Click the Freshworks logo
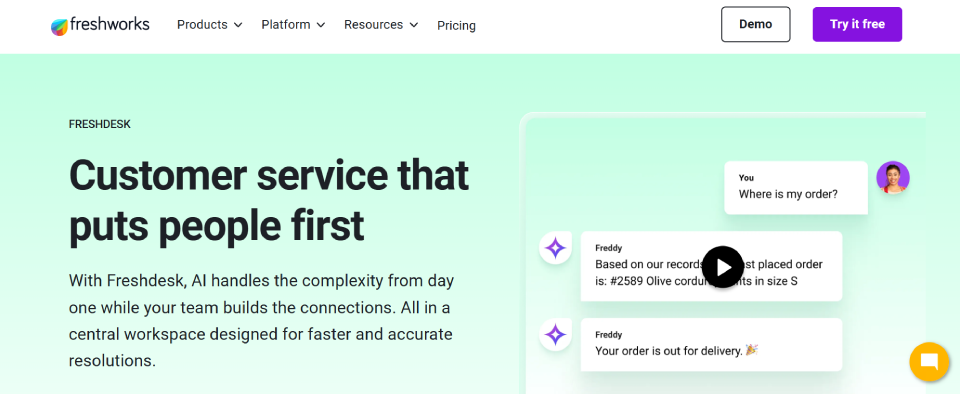The width and height of the screenshot is (960, 394). click(x=100, y=25)
